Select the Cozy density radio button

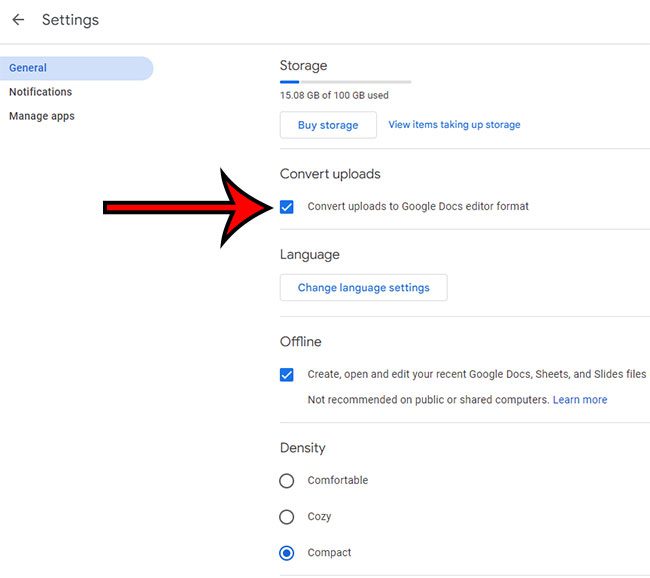click(287, 517)
